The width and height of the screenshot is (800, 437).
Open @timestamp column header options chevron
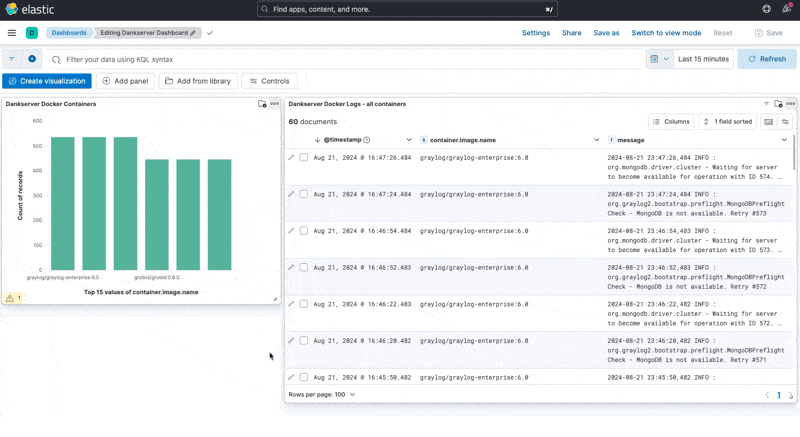tap(409, 140)
